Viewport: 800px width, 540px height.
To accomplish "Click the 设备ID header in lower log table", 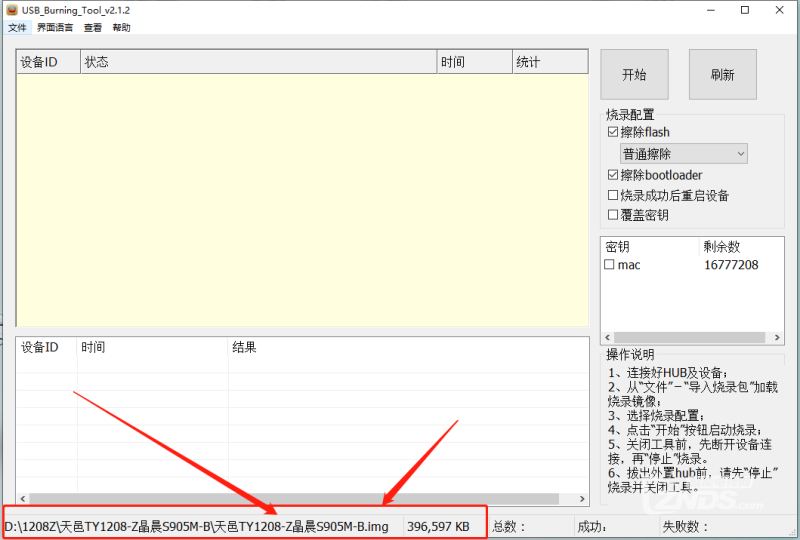I will [x=47, y=348].
